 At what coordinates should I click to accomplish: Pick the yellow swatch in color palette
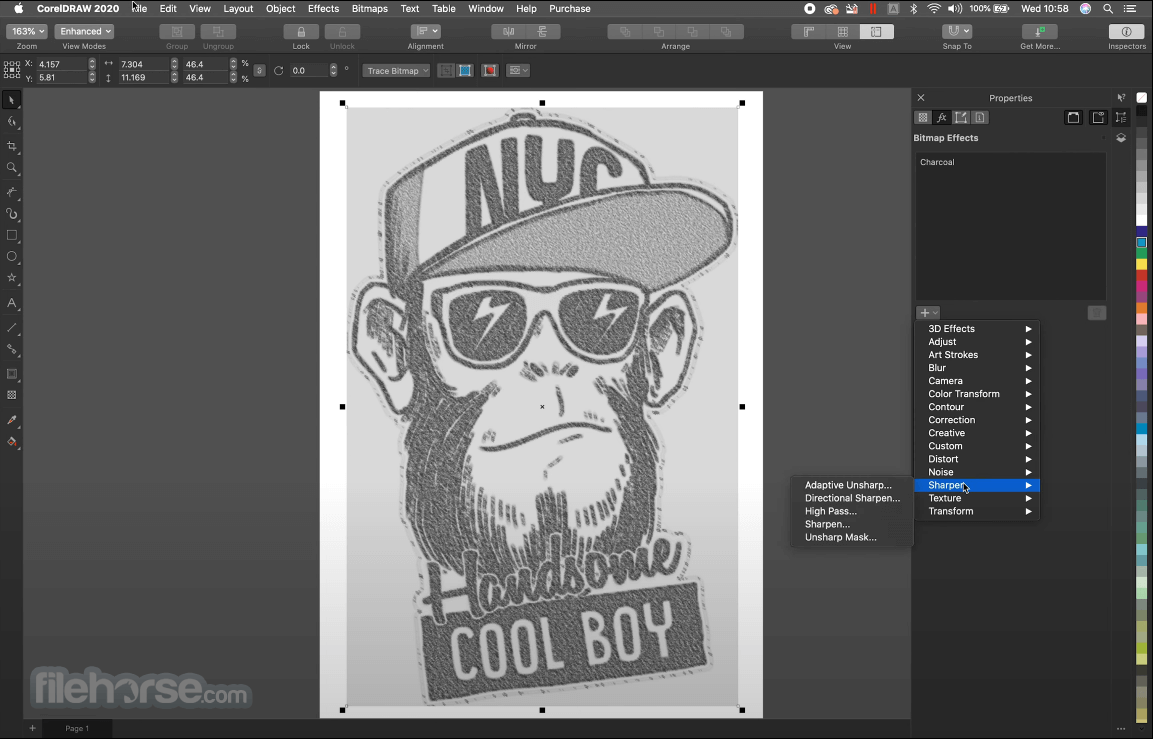click(x=1141, y=264)
